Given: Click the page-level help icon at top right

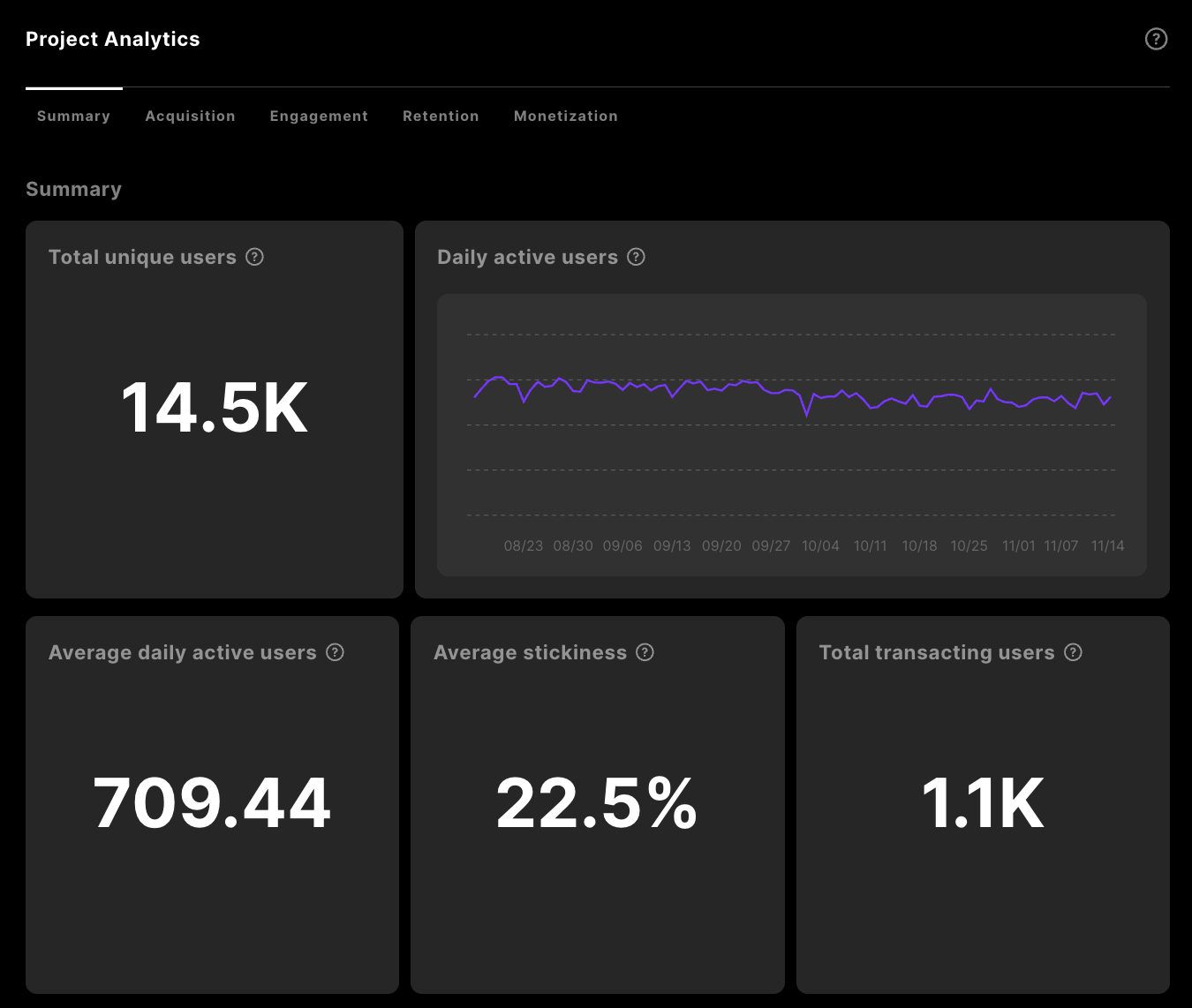Looking at the screenshot, I should [1156, 39].
